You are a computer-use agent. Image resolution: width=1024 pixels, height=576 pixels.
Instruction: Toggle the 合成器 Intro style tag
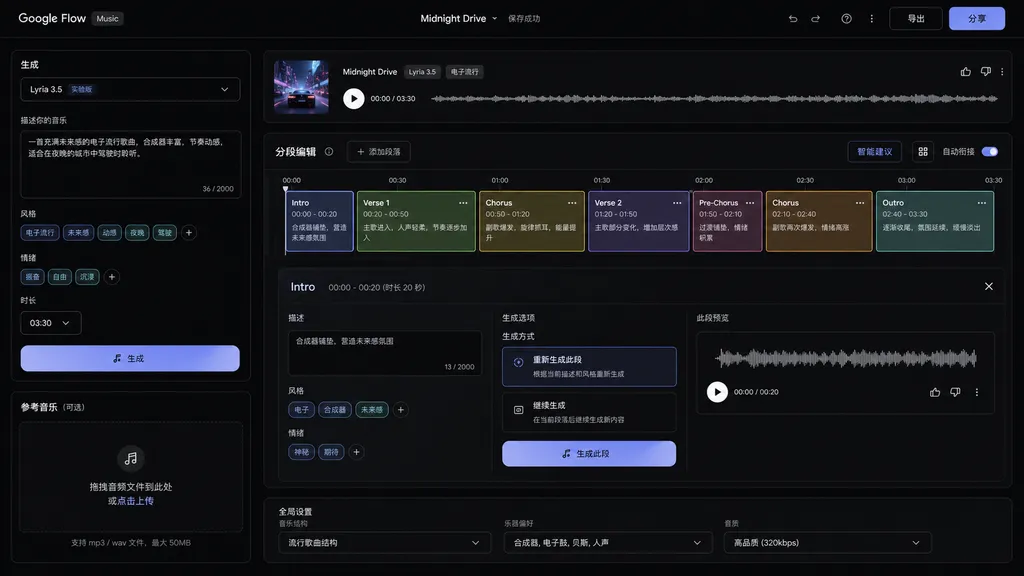click(x=335, y=410)
